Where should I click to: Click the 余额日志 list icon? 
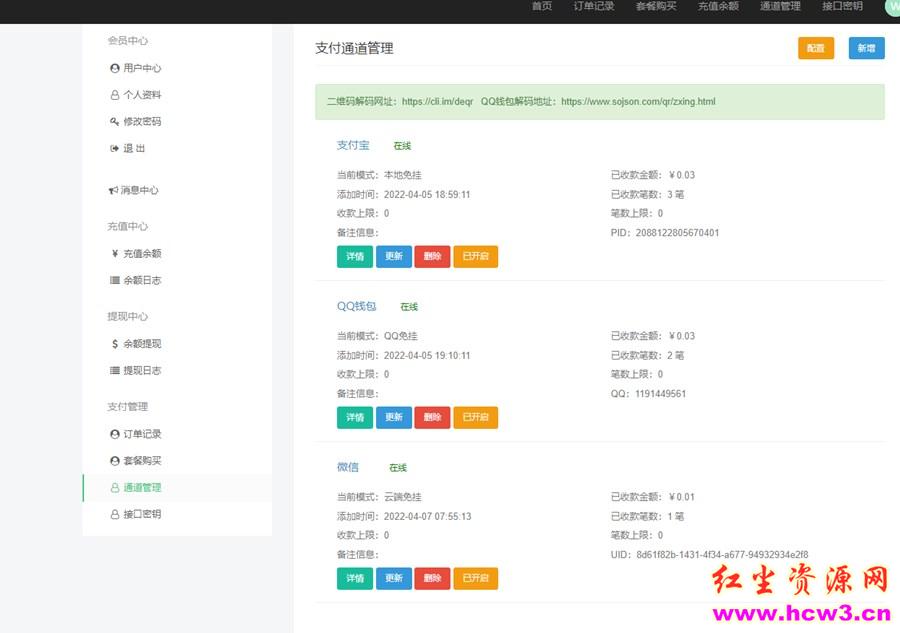click(115, 280)
